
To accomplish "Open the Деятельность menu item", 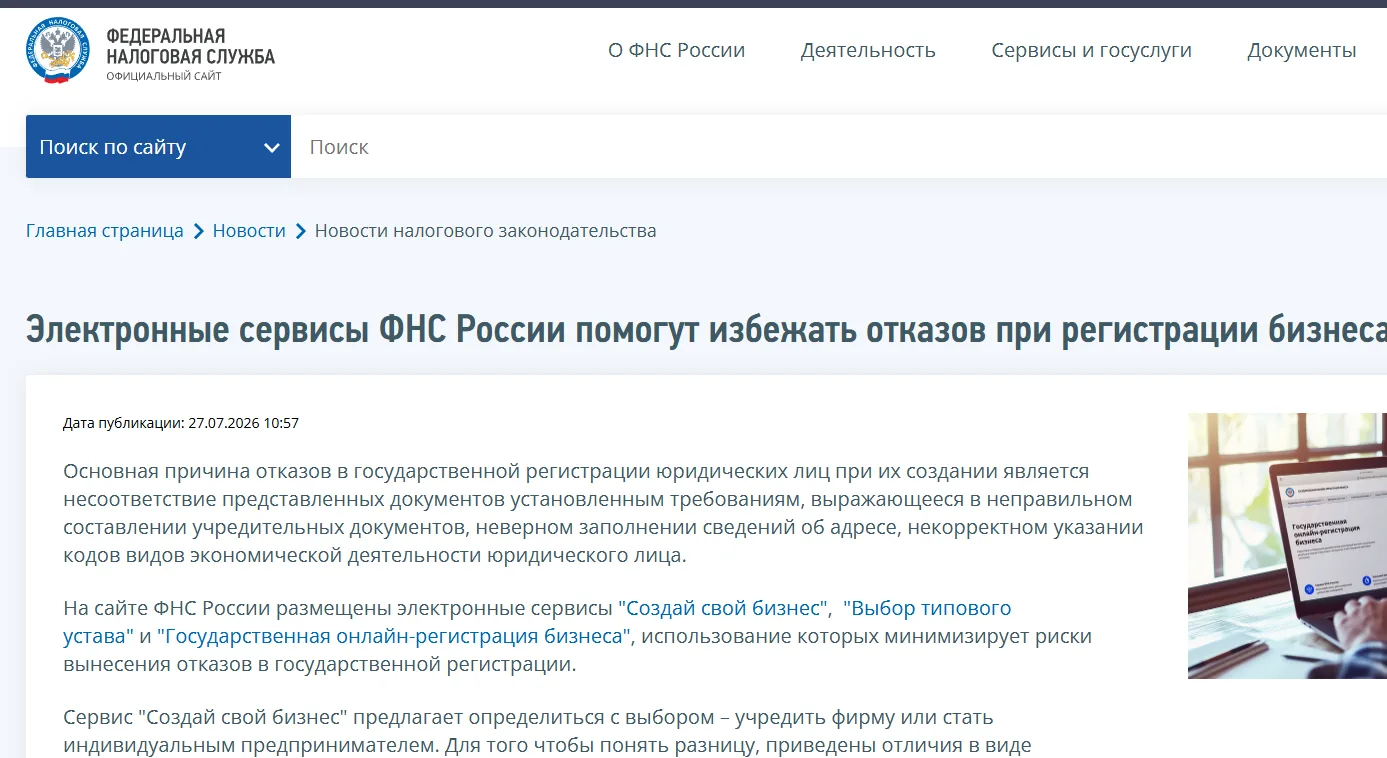I will click(x=868, y=50).
